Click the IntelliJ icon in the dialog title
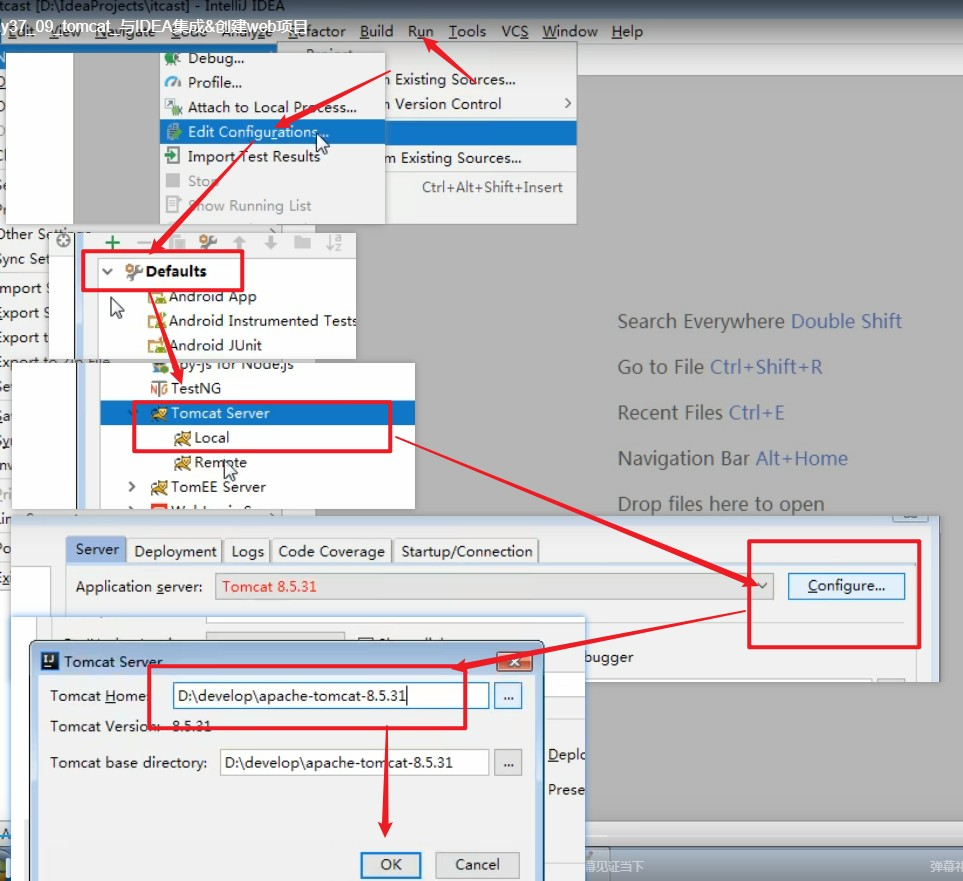This screenshot has height=881, width=963. click(50, 661)
